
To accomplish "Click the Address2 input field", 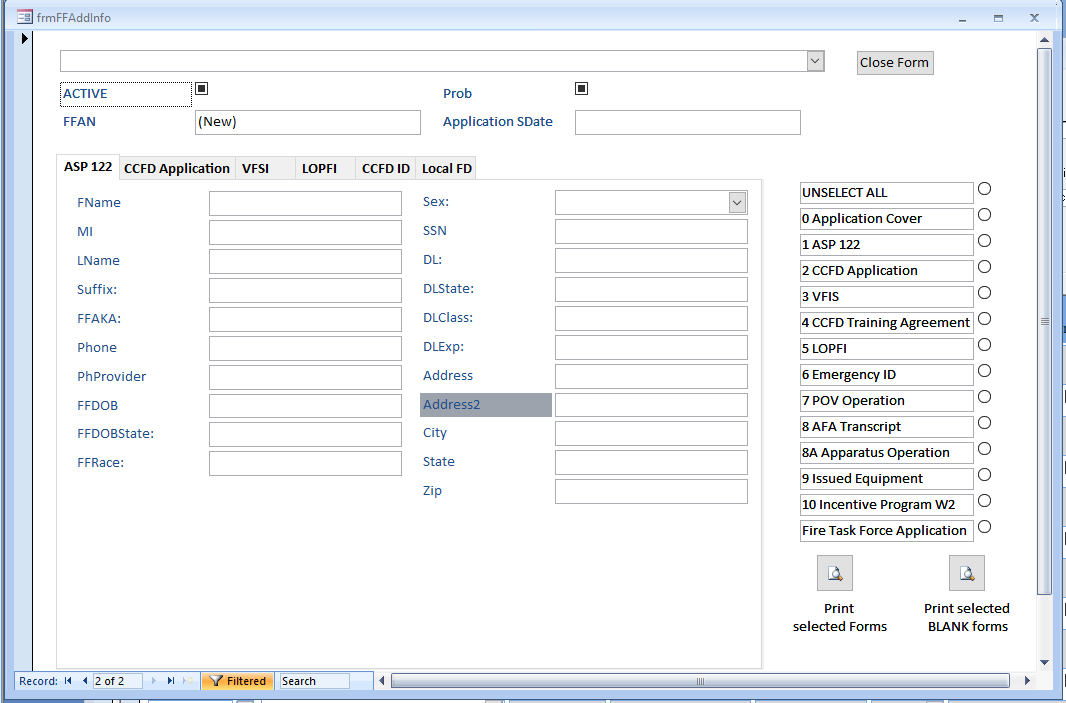I will [651, 405].
